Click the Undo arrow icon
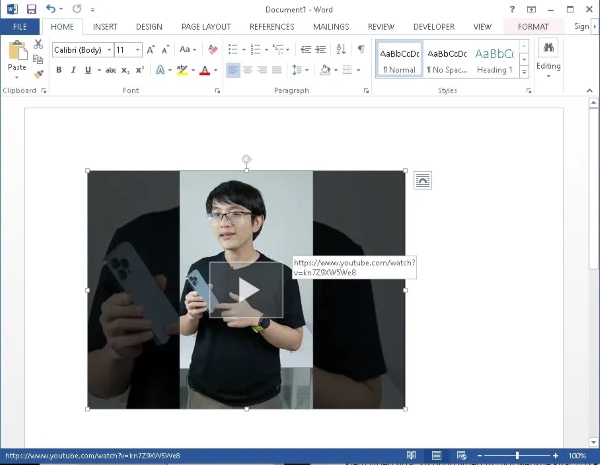 [x=51, y=9]
